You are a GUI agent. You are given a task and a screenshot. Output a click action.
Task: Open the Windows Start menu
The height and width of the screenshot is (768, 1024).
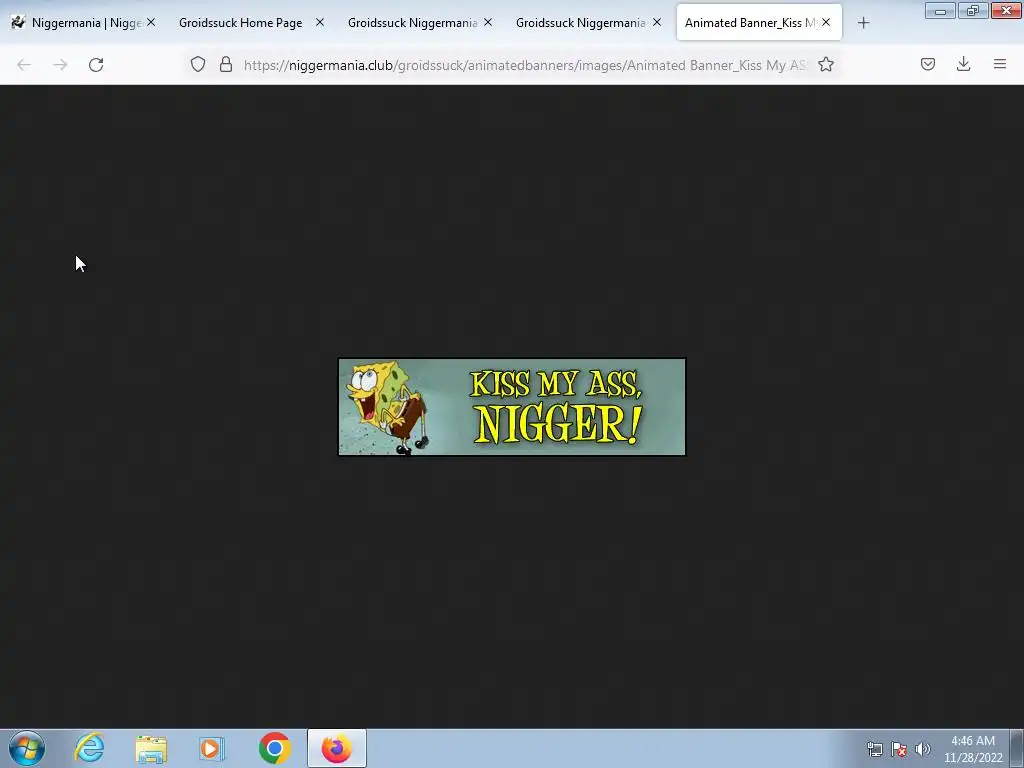(x=27, y=748)
